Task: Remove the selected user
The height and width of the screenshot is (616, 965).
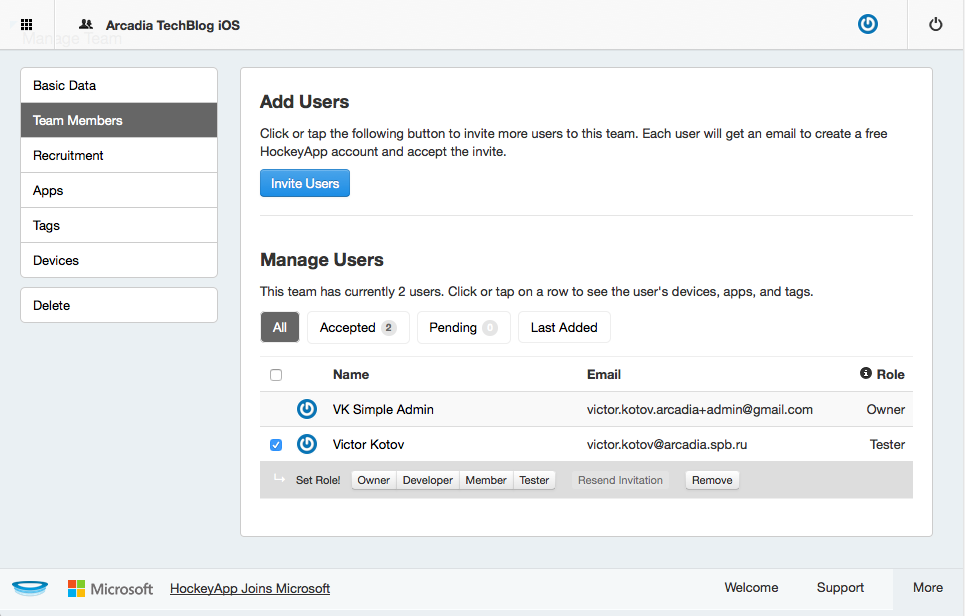Action: tap(712, 480)
